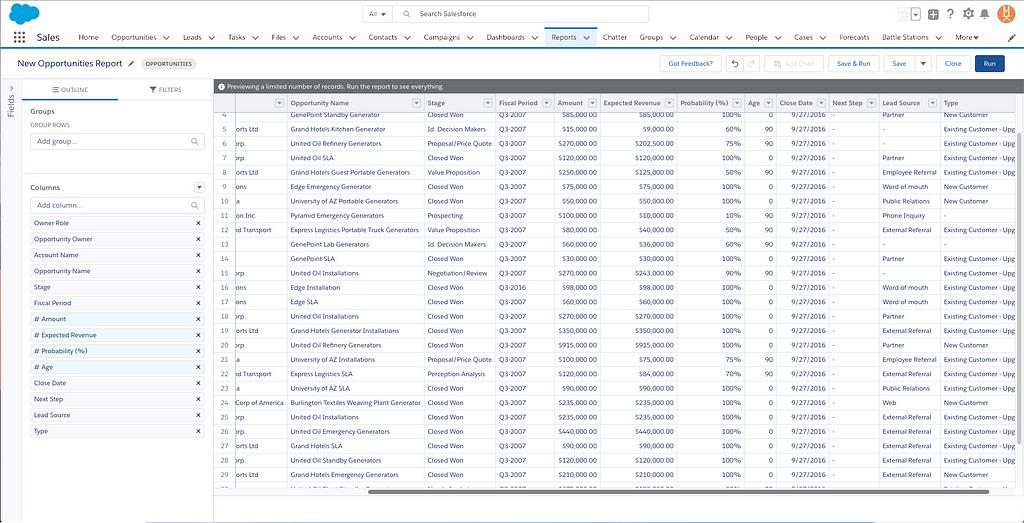Open the notifications bell
The width and height of the screenshot is (1024, 523).
[986, 14]
